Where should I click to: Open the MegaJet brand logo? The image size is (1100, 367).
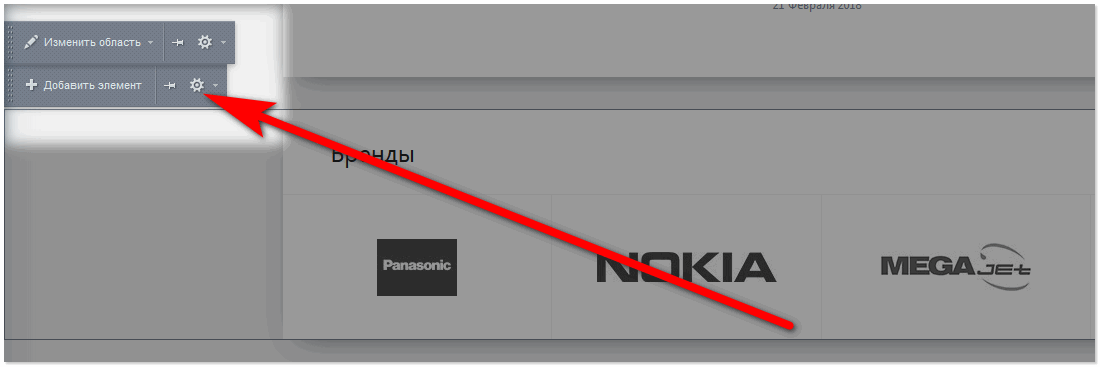pyautogui.click(x=955, y=267)
